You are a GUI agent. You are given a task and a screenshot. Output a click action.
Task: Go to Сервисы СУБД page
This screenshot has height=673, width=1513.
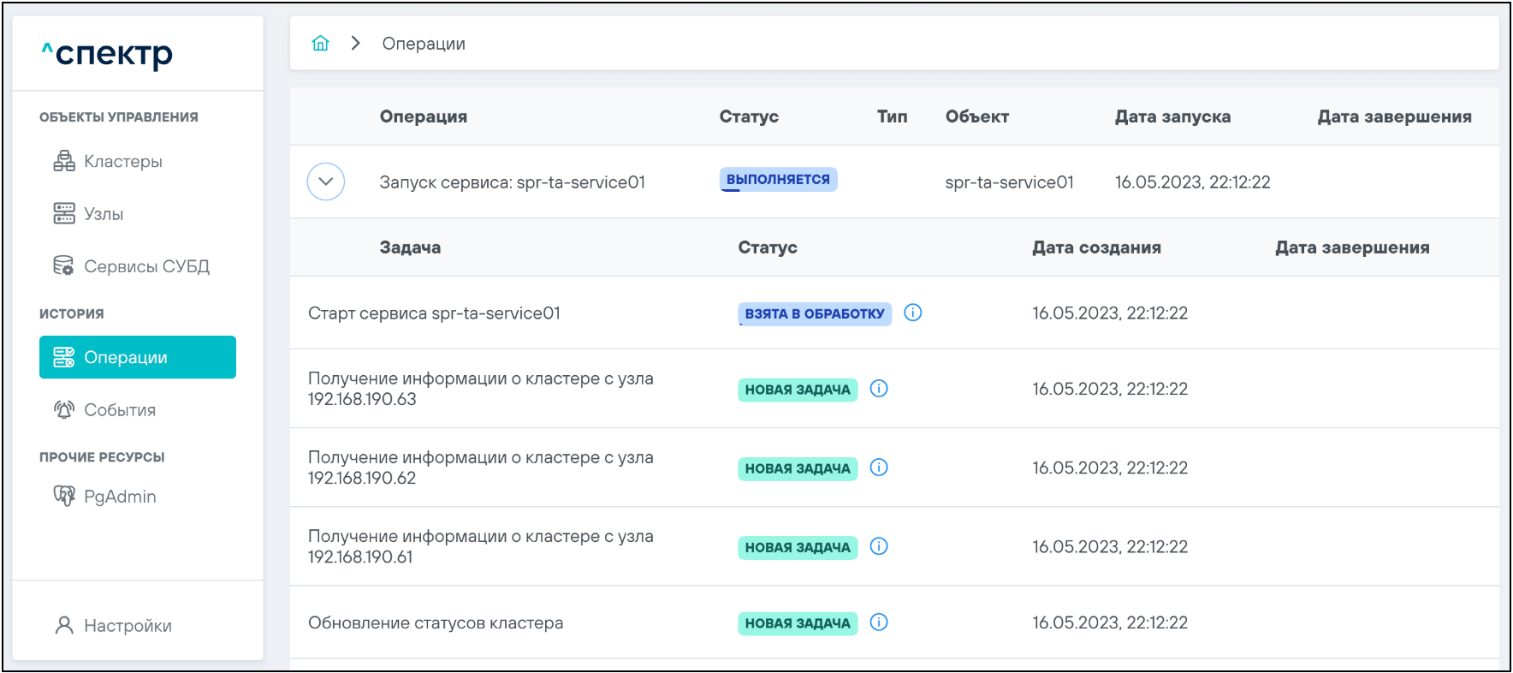coord(146,267)
